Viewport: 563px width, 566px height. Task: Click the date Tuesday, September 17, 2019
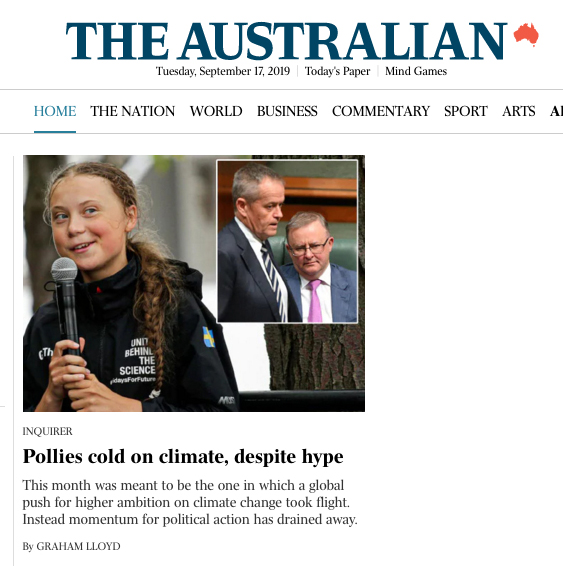223,71
